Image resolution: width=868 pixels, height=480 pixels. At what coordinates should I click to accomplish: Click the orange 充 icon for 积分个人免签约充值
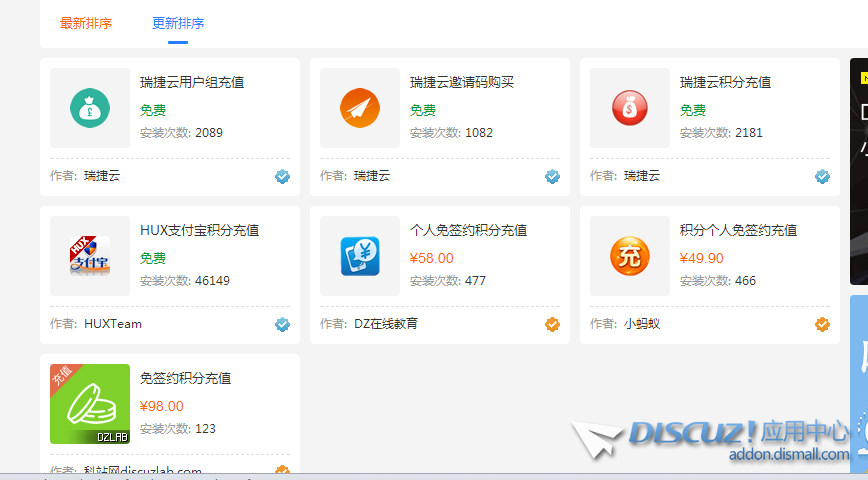coord(630,256)
